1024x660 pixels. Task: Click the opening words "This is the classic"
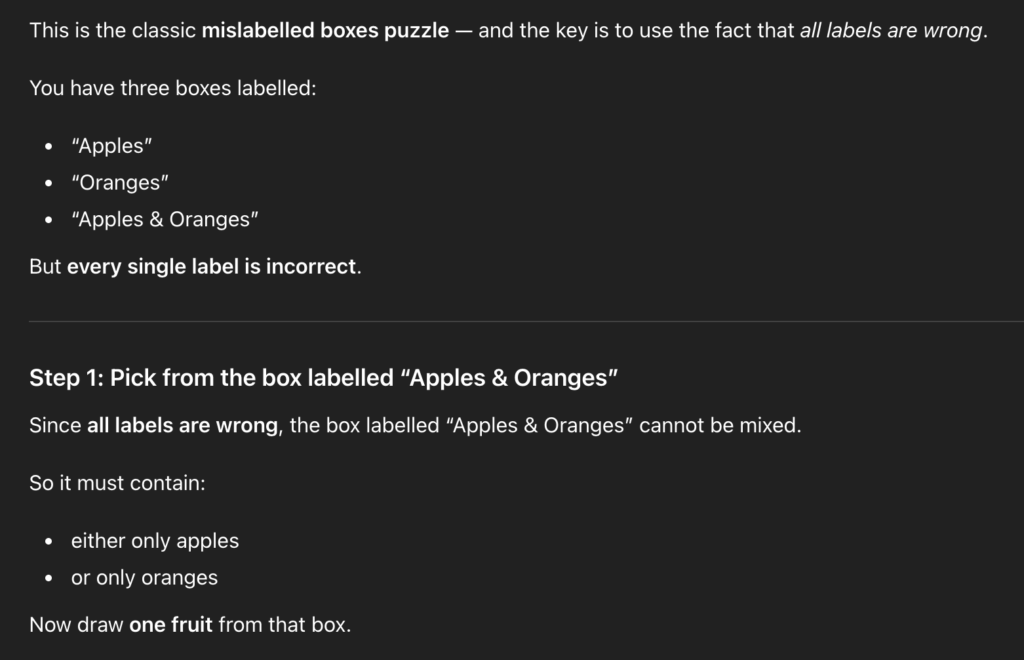pos(113,30)
